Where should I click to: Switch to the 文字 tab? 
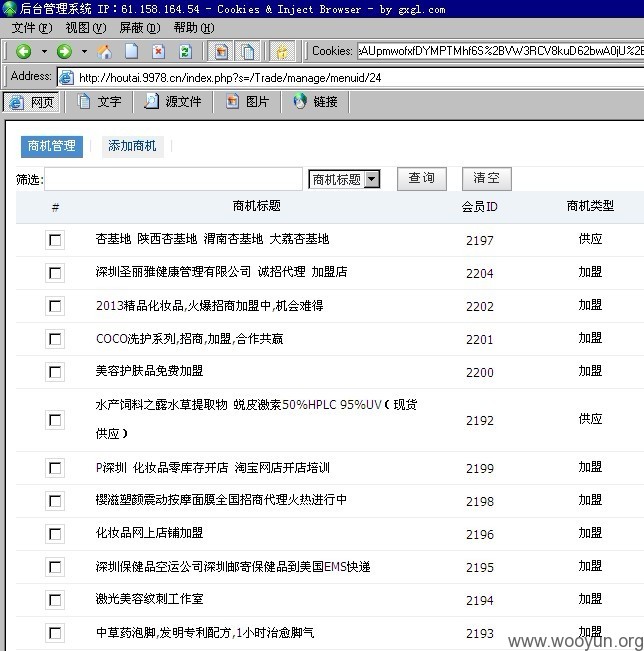[x=99, y=102]
